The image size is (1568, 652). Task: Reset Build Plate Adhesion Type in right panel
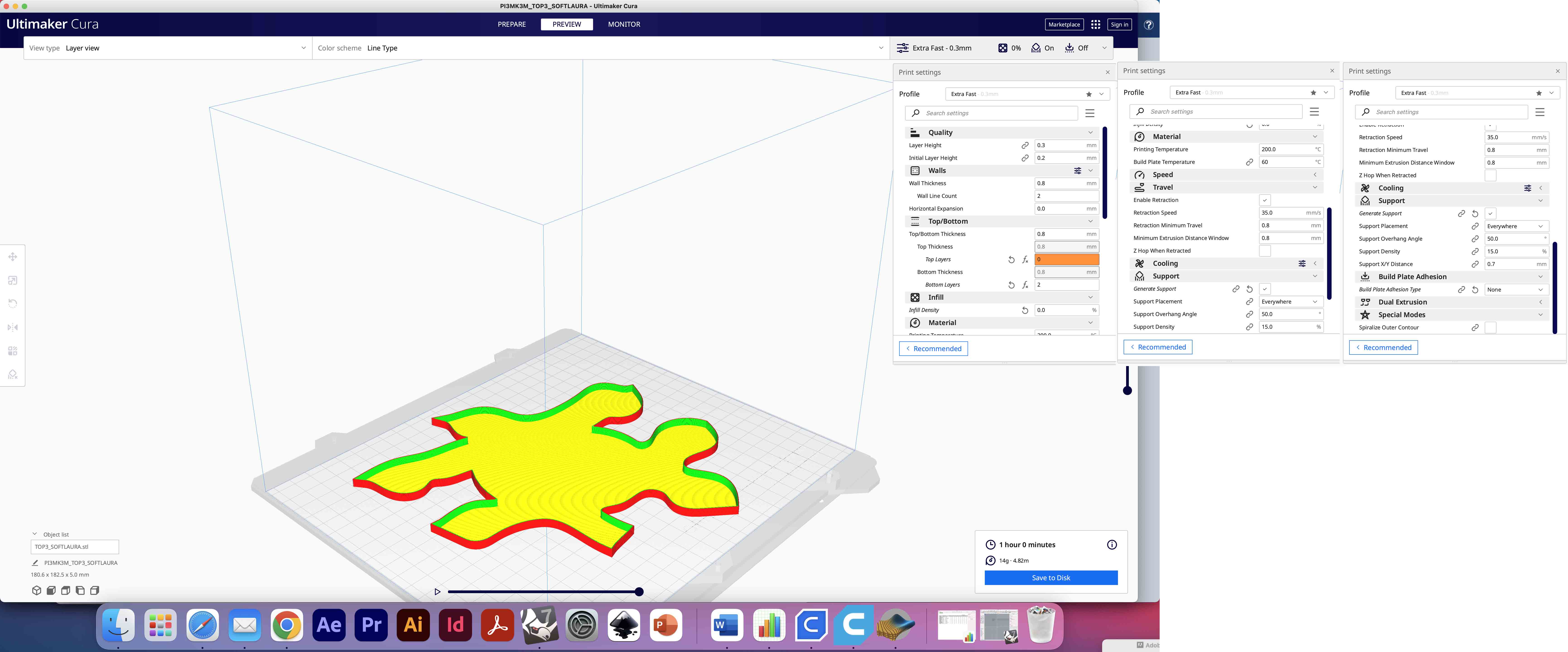click(1475, 290)
